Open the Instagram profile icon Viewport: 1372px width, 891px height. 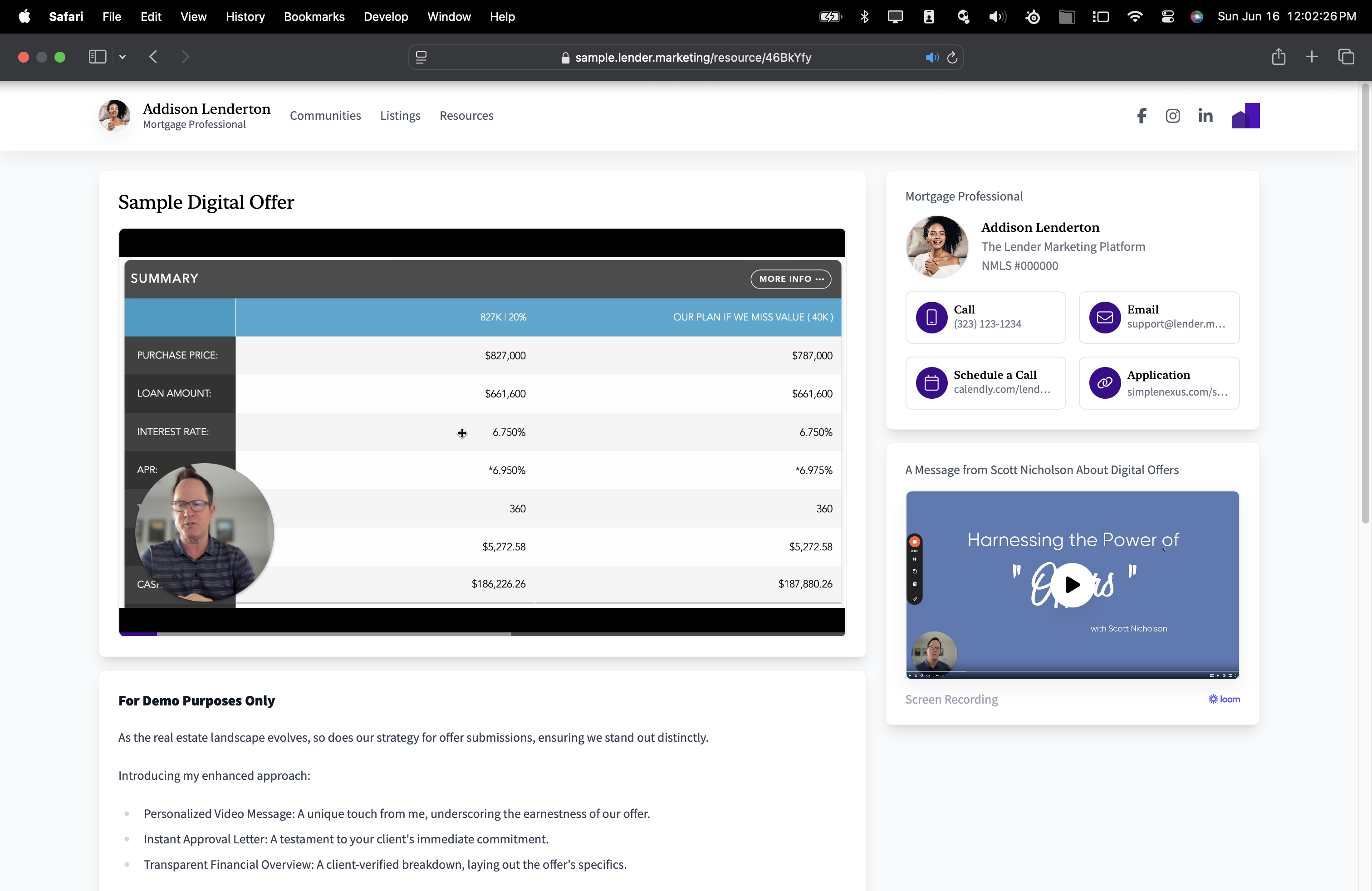click(1172, 116)
